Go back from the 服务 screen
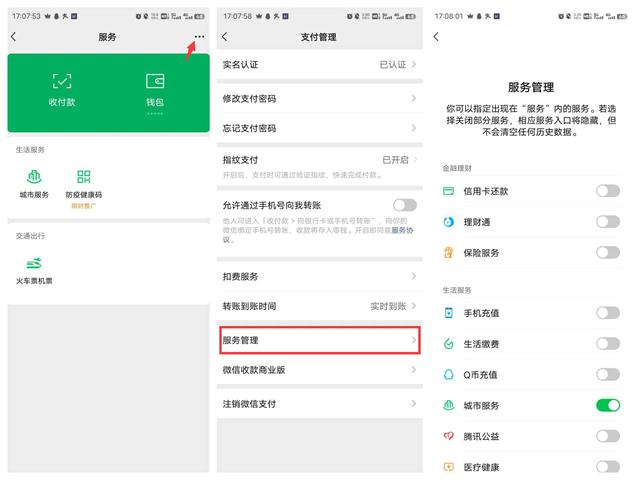The image size is (640, 480). [13, 37]
